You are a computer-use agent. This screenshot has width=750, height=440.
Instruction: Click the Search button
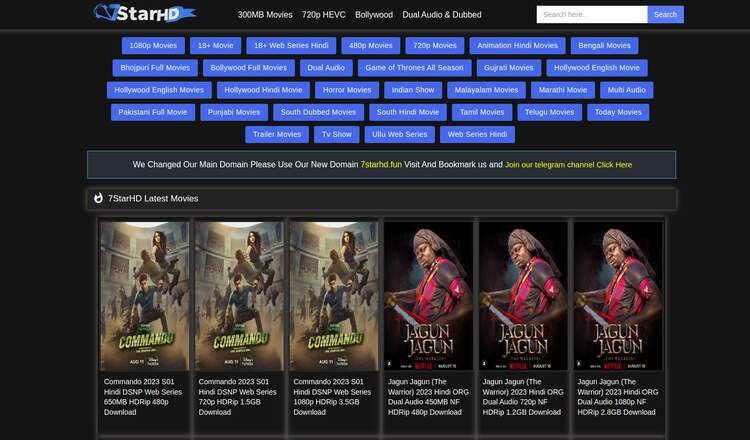point(665,14)
